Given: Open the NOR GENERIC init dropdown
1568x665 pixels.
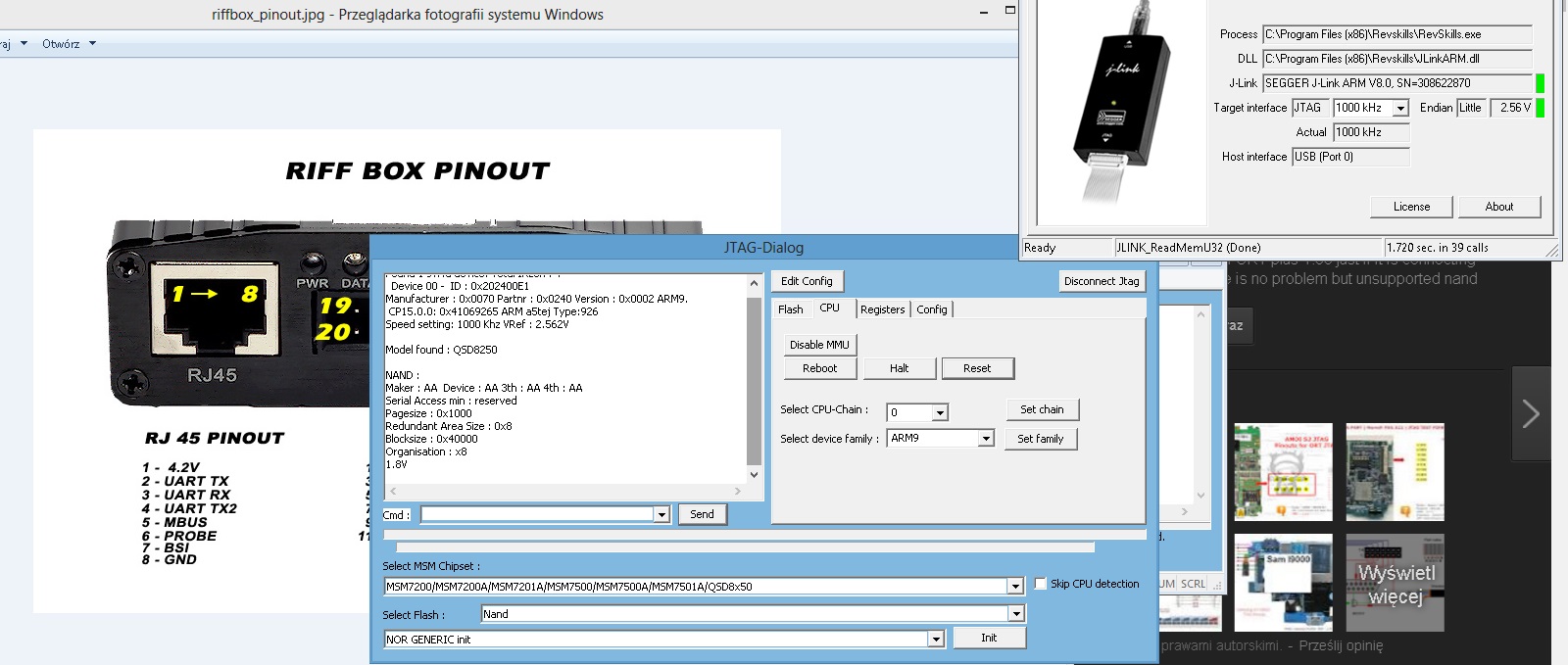Looking at the screenshot, I should (936, 640).
